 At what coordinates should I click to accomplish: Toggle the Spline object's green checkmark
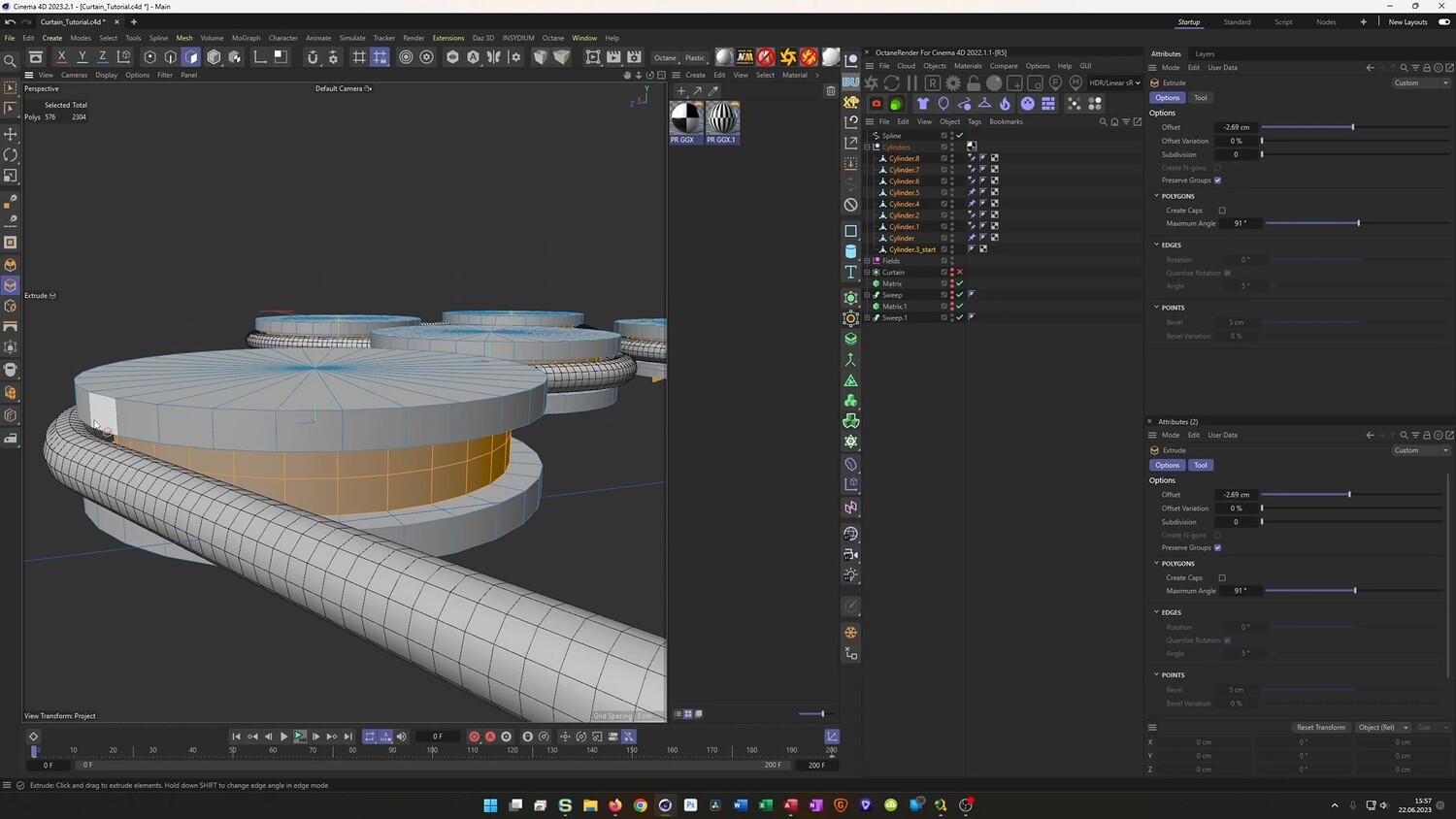click(960, 136)
